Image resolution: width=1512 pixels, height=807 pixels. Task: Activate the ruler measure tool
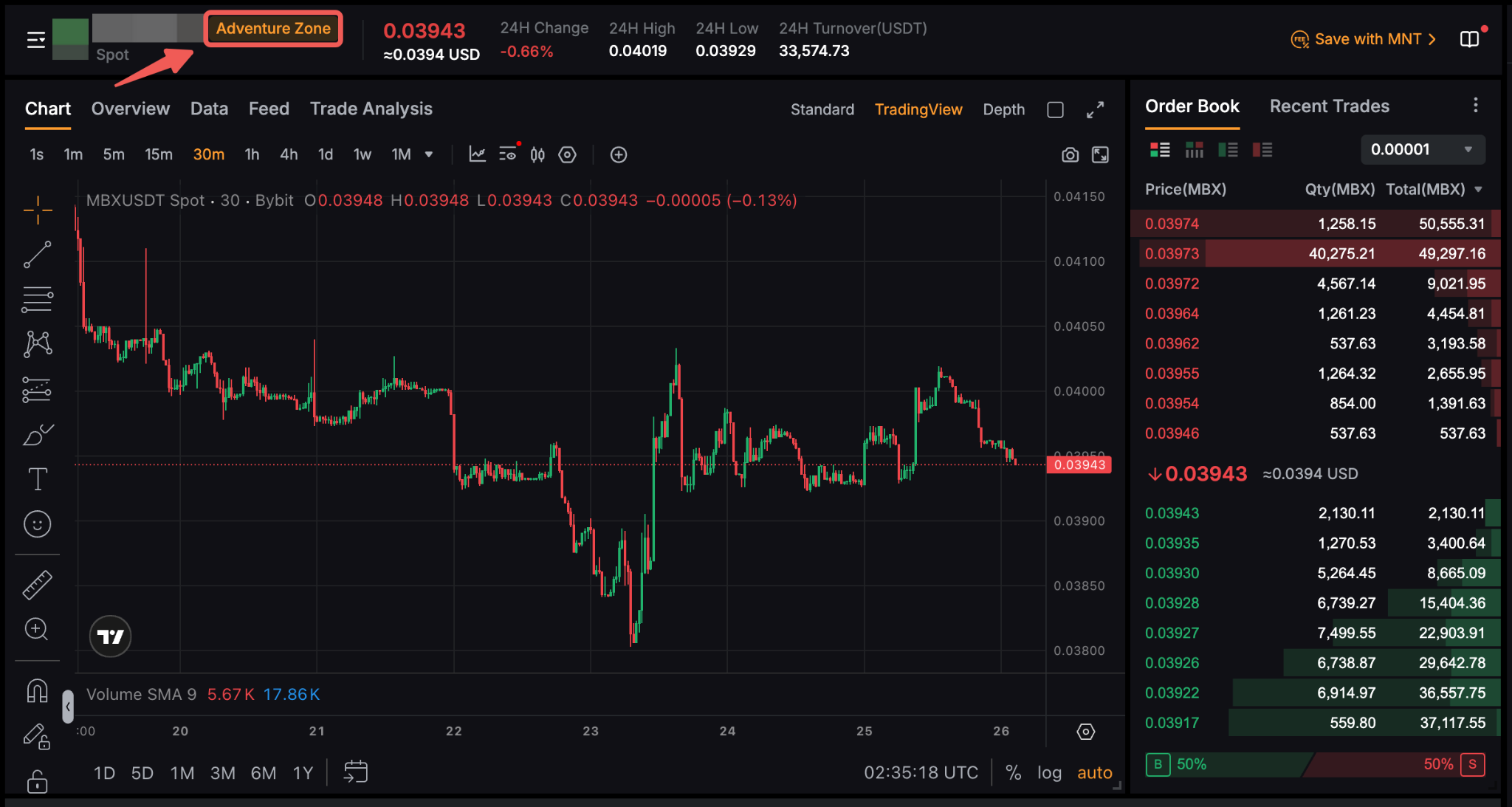tap(37, 585)
